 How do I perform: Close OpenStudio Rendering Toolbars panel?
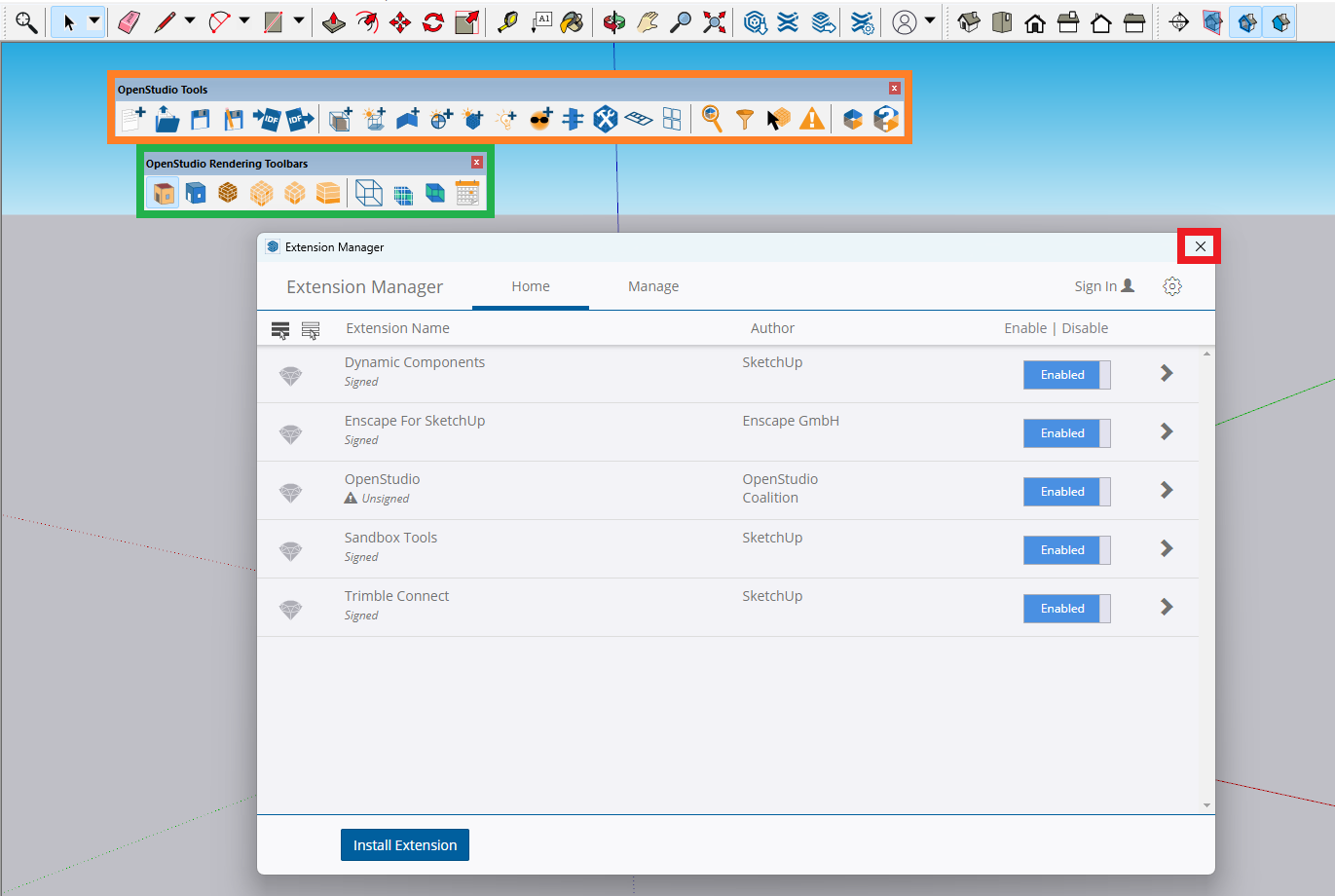coord(477,163)
